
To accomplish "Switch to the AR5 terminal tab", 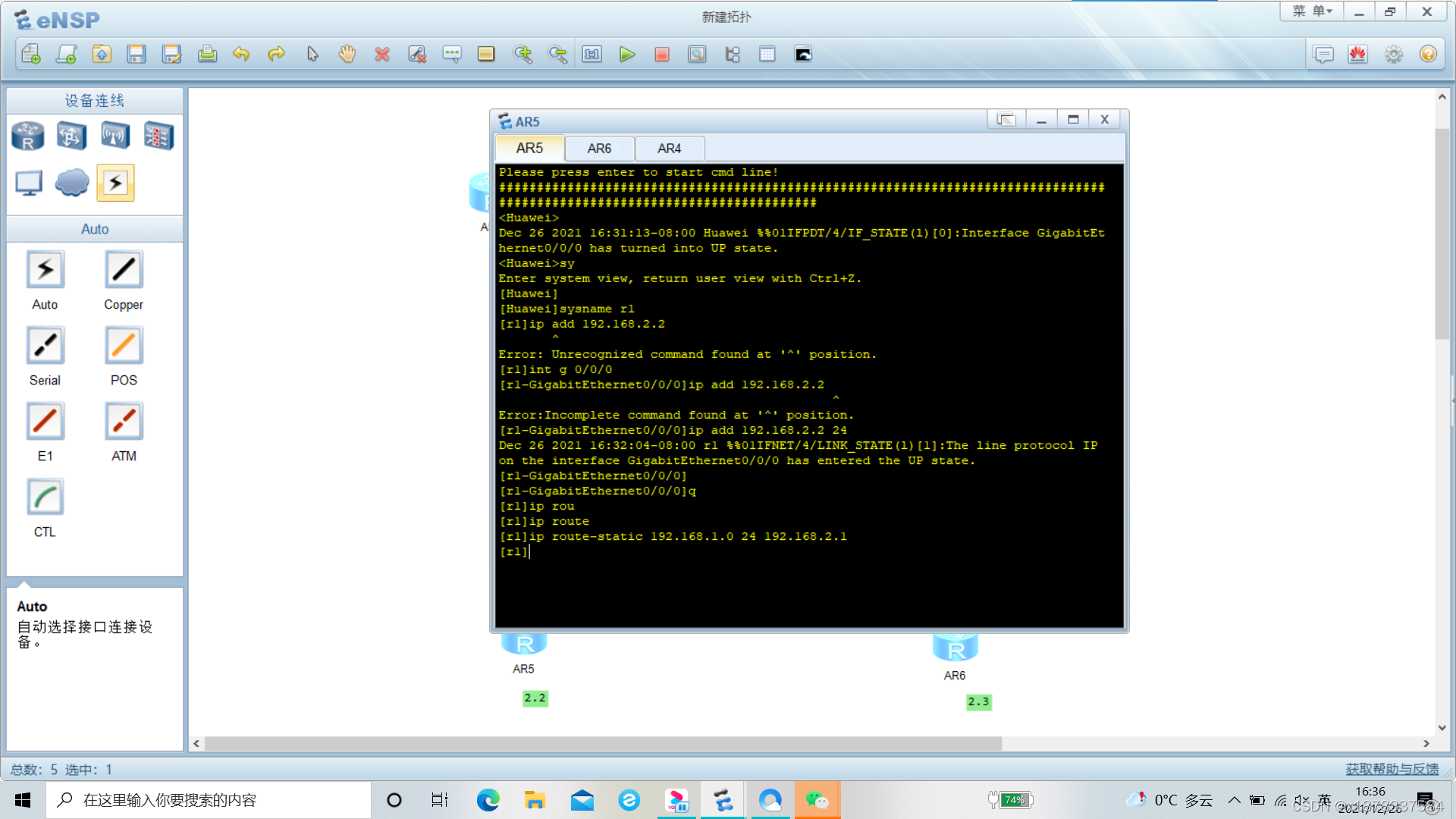I will click(x=529, y=148).
